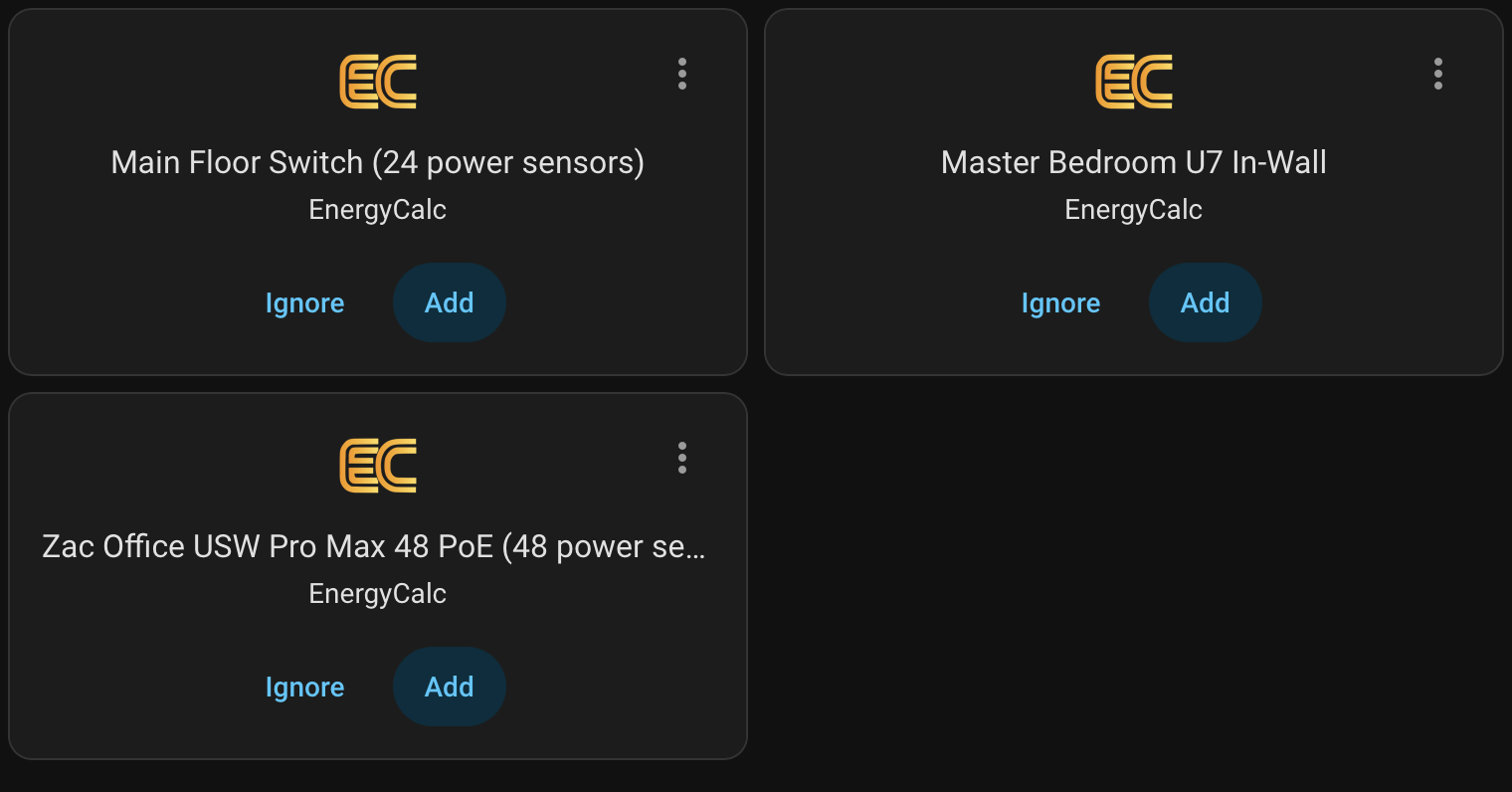Open three-dot menu for Zac Office USW
The image size is (1512, 792).
682,458
